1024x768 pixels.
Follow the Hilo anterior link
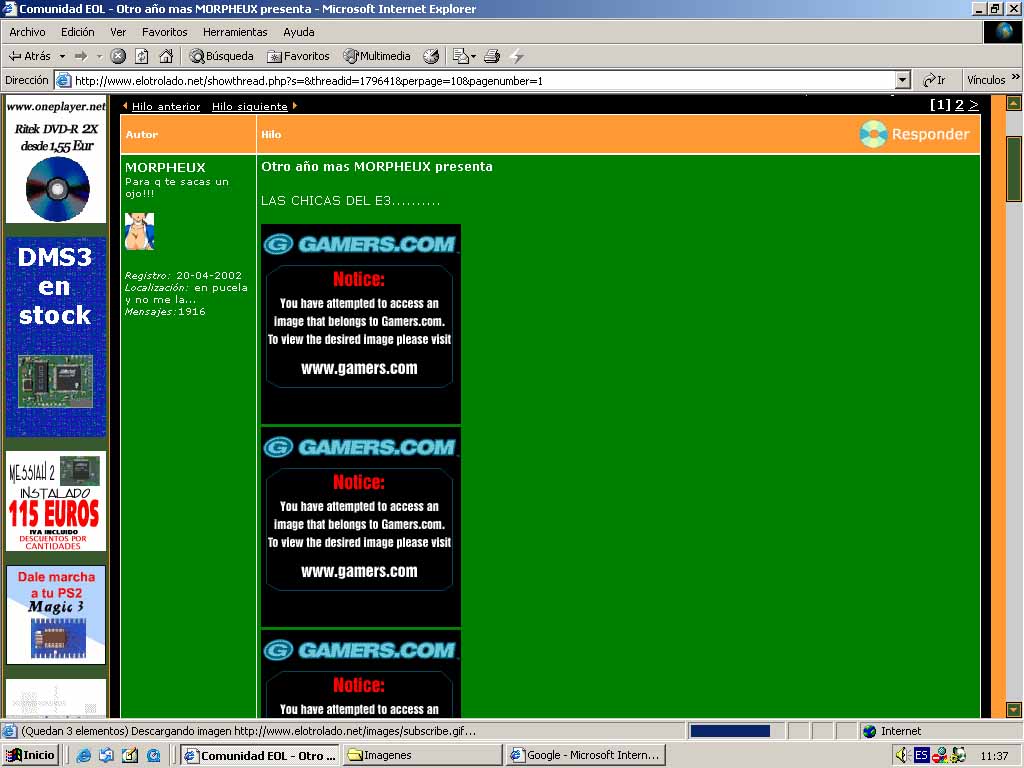(x=166, y=106)
